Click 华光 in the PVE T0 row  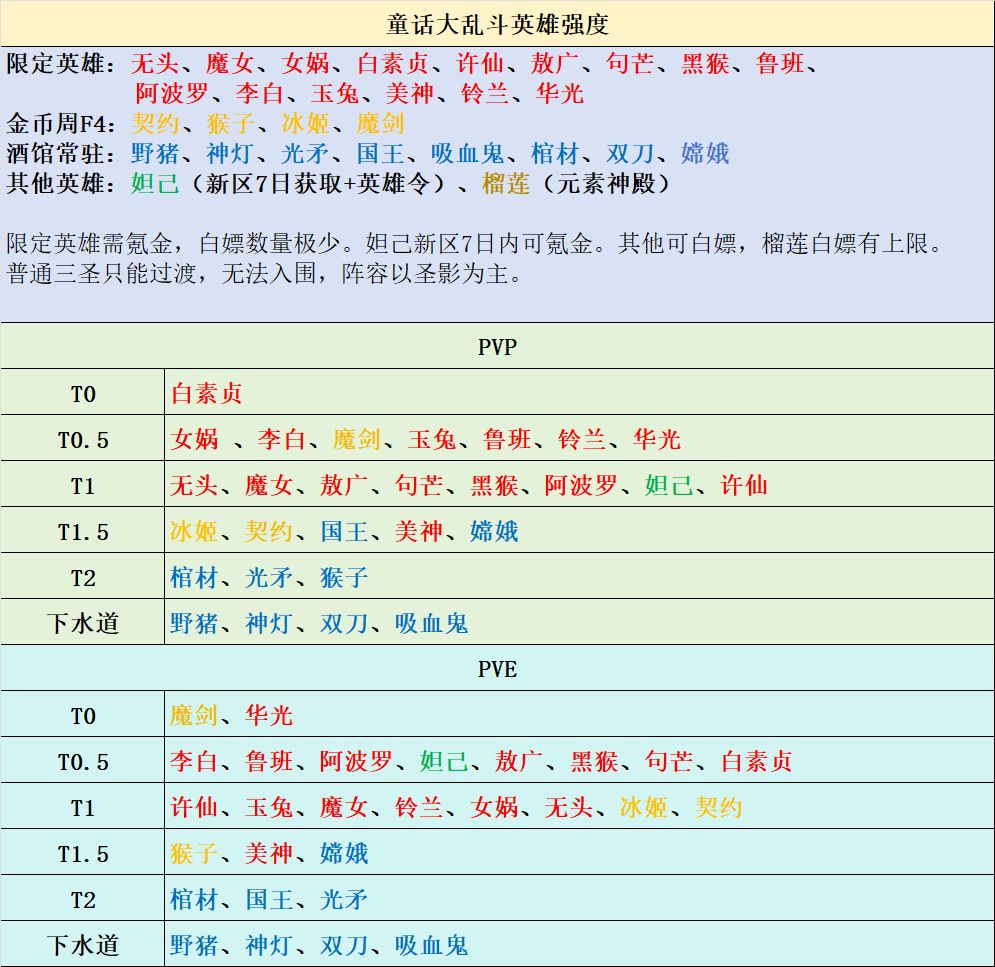click(269, 716)
